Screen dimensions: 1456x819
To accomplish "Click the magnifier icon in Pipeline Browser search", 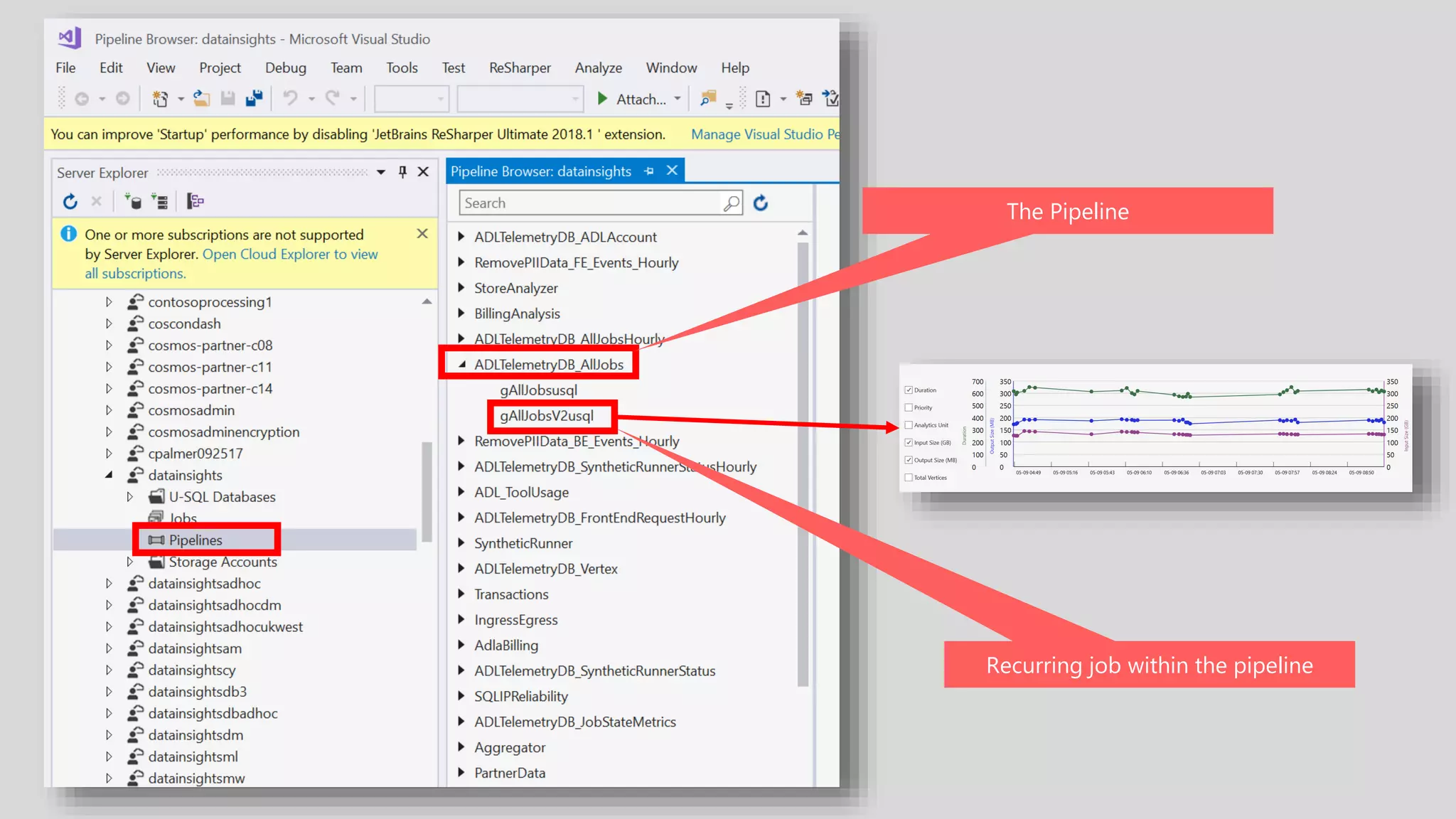I will (x=731, y=203).
